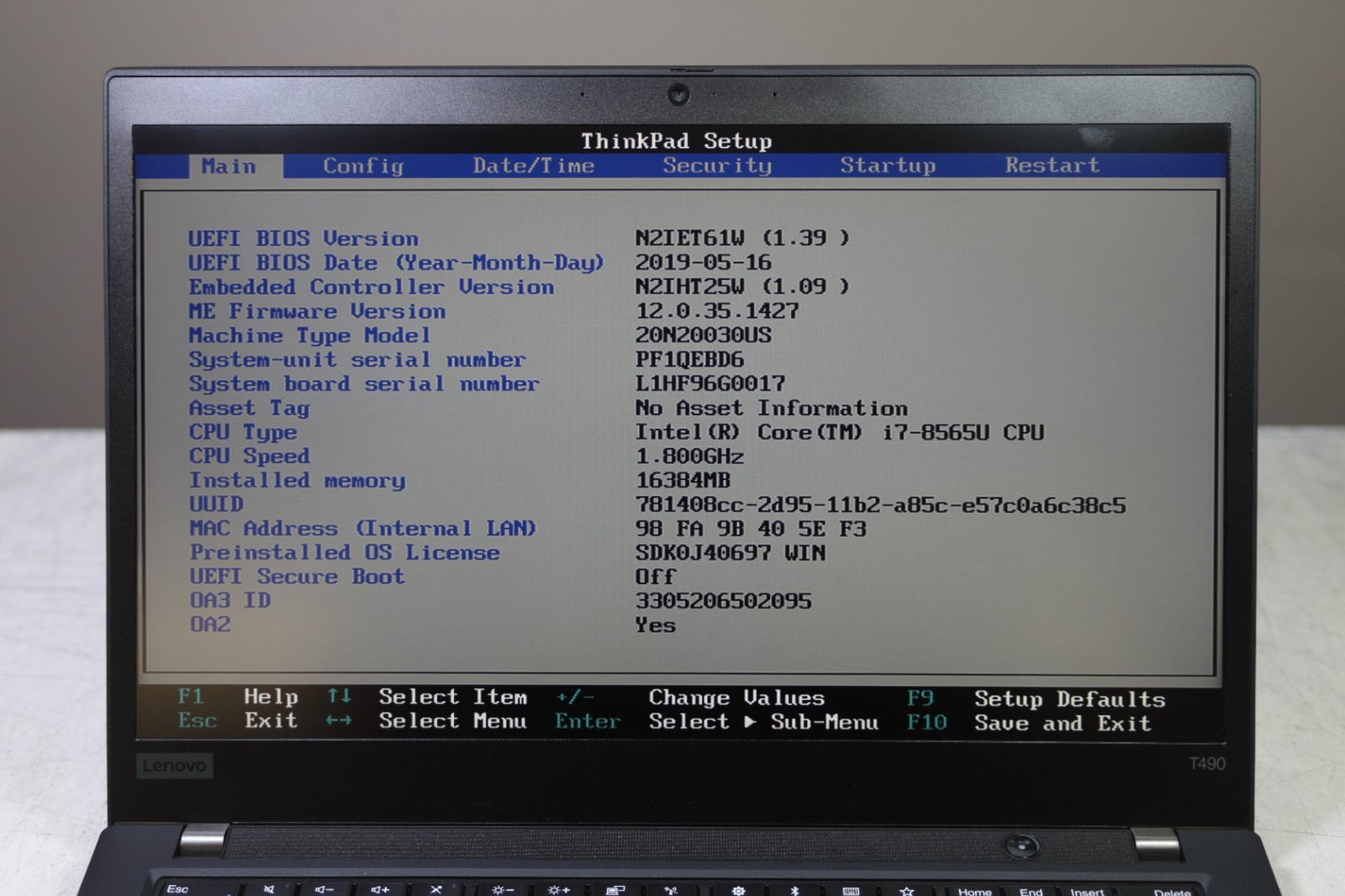Click firmware value 12.0.35.1427

tap(717, 311)
